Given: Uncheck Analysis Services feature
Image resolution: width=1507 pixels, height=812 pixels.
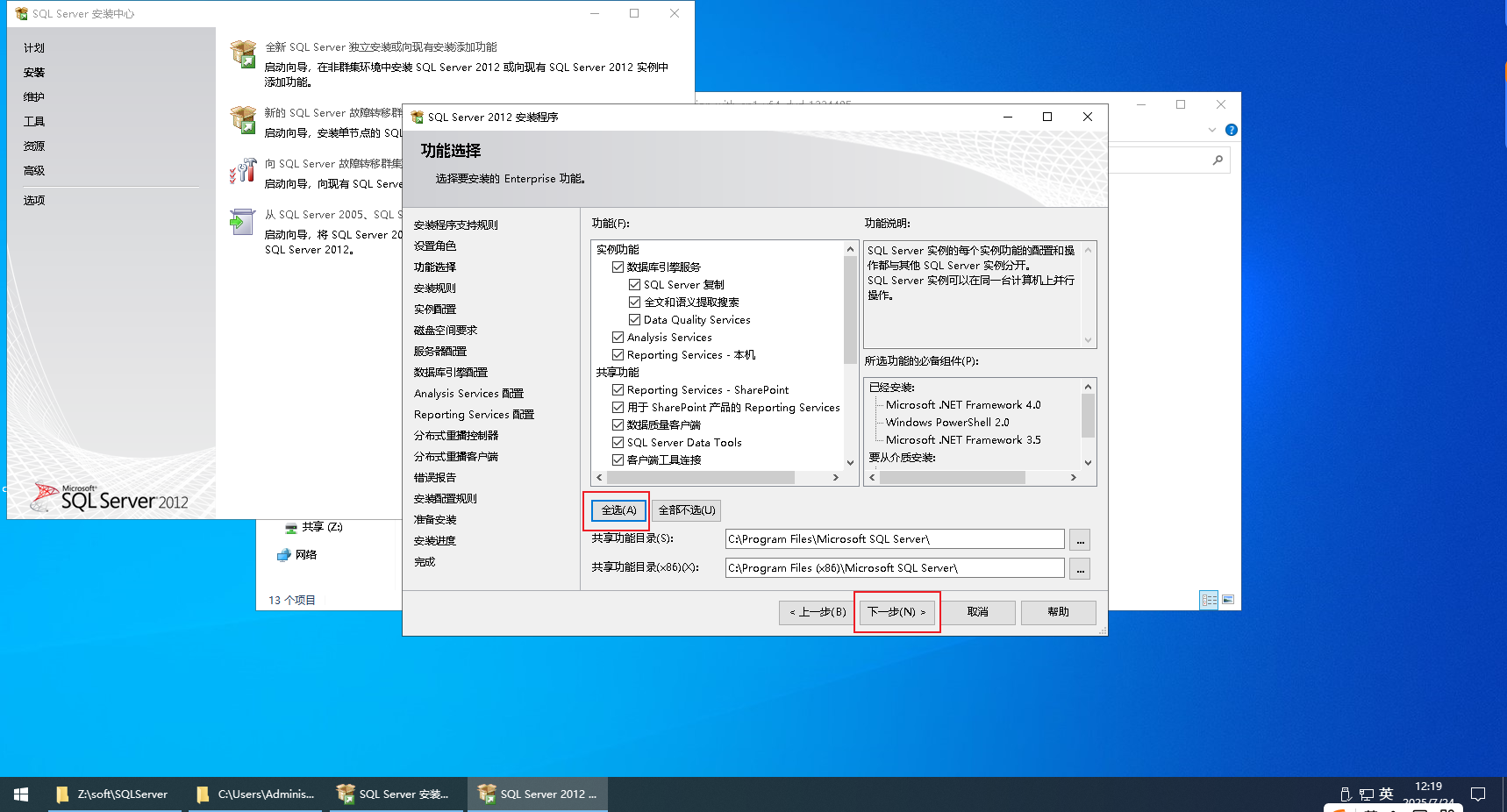Looking at the screenshot, I should point(618,338).
